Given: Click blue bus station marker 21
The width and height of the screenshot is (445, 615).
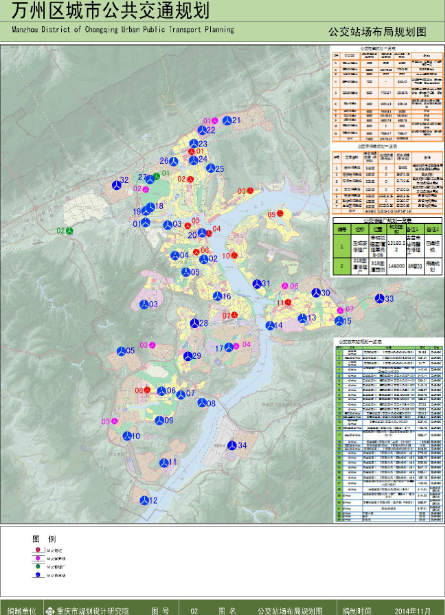Looking at the screenshot, I should click(227, 120).
